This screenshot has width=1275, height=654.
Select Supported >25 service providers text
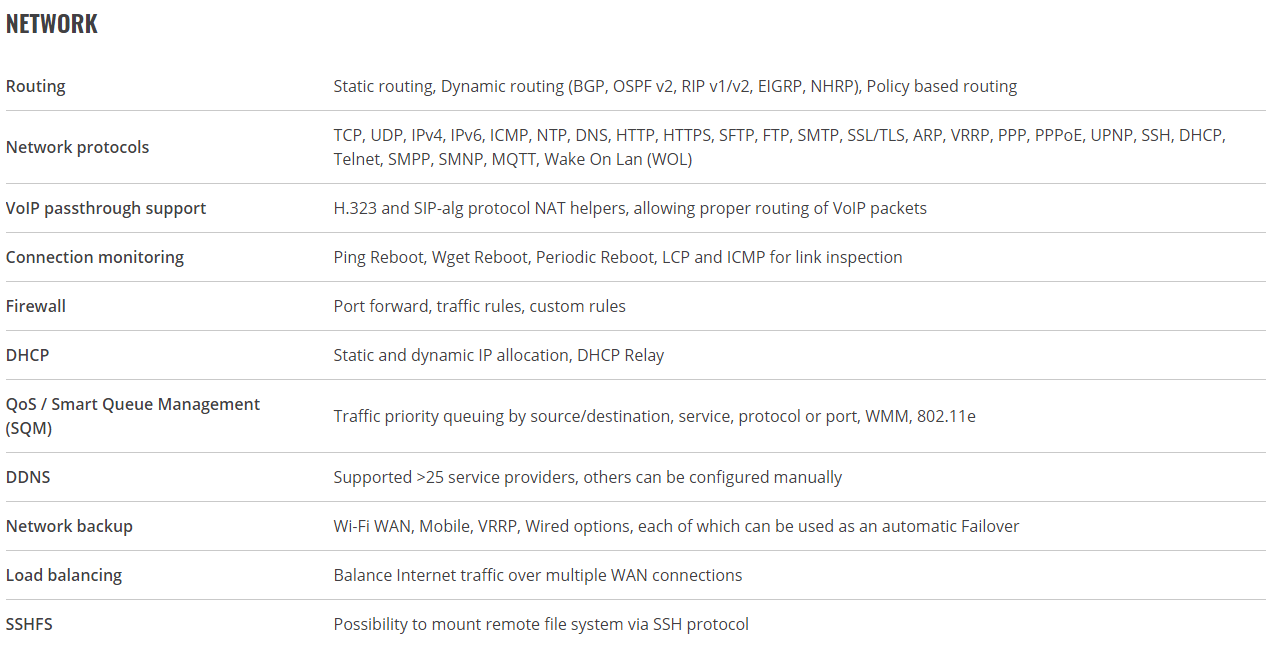588,477
